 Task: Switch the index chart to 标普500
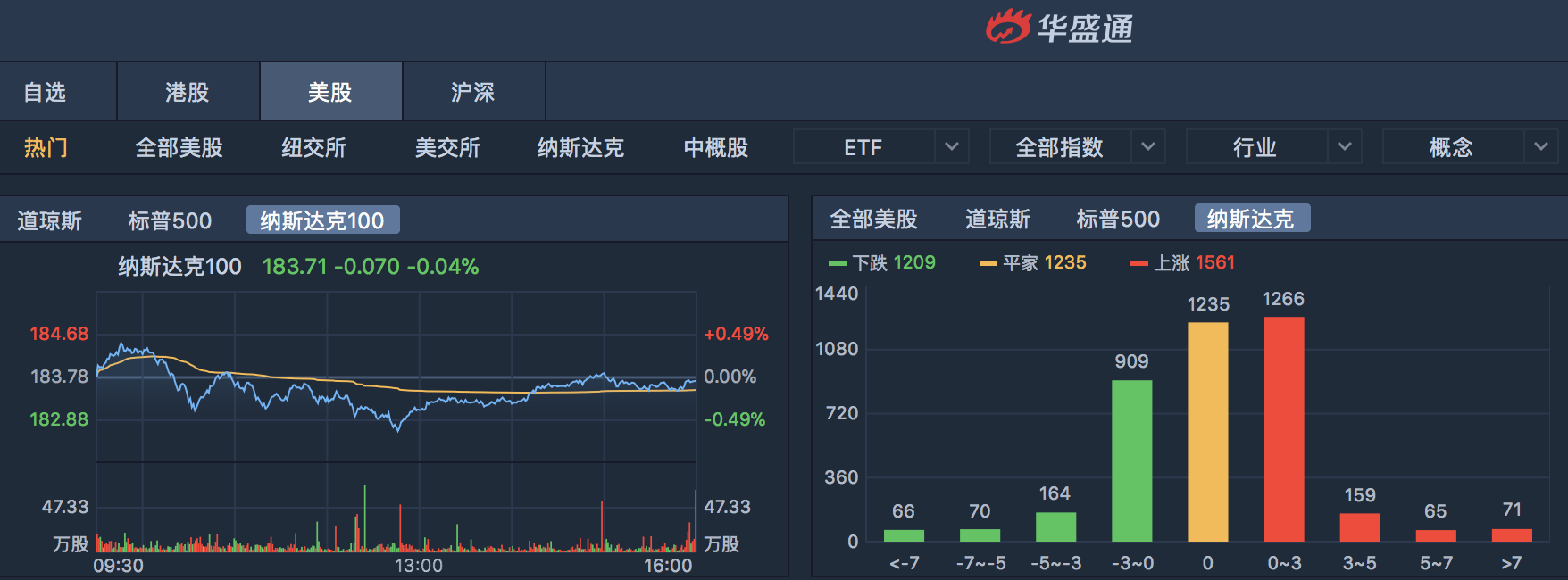click(170, 220)
